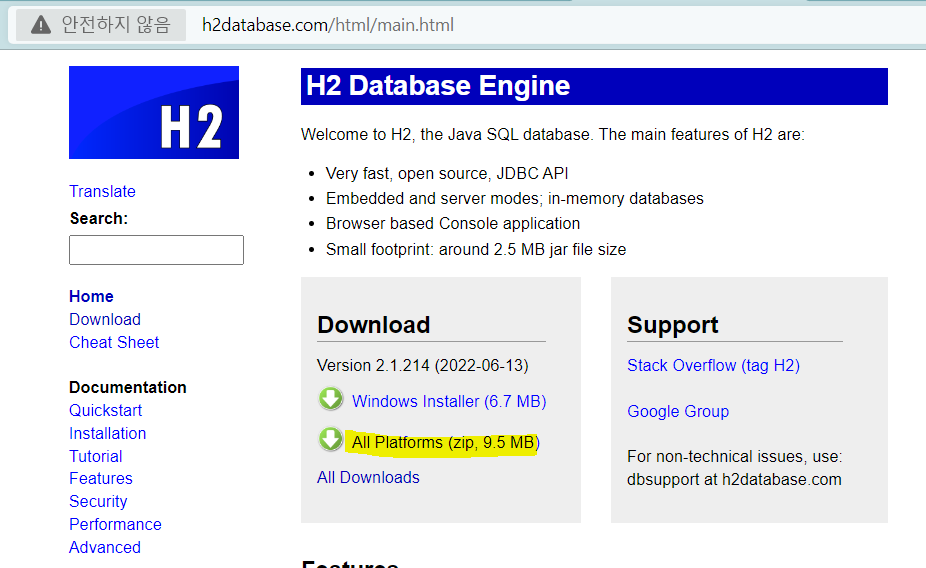Screen dimensions: 926x568
Task: Open the Cheat Sheet link
Action: click(x=114, y=342)
